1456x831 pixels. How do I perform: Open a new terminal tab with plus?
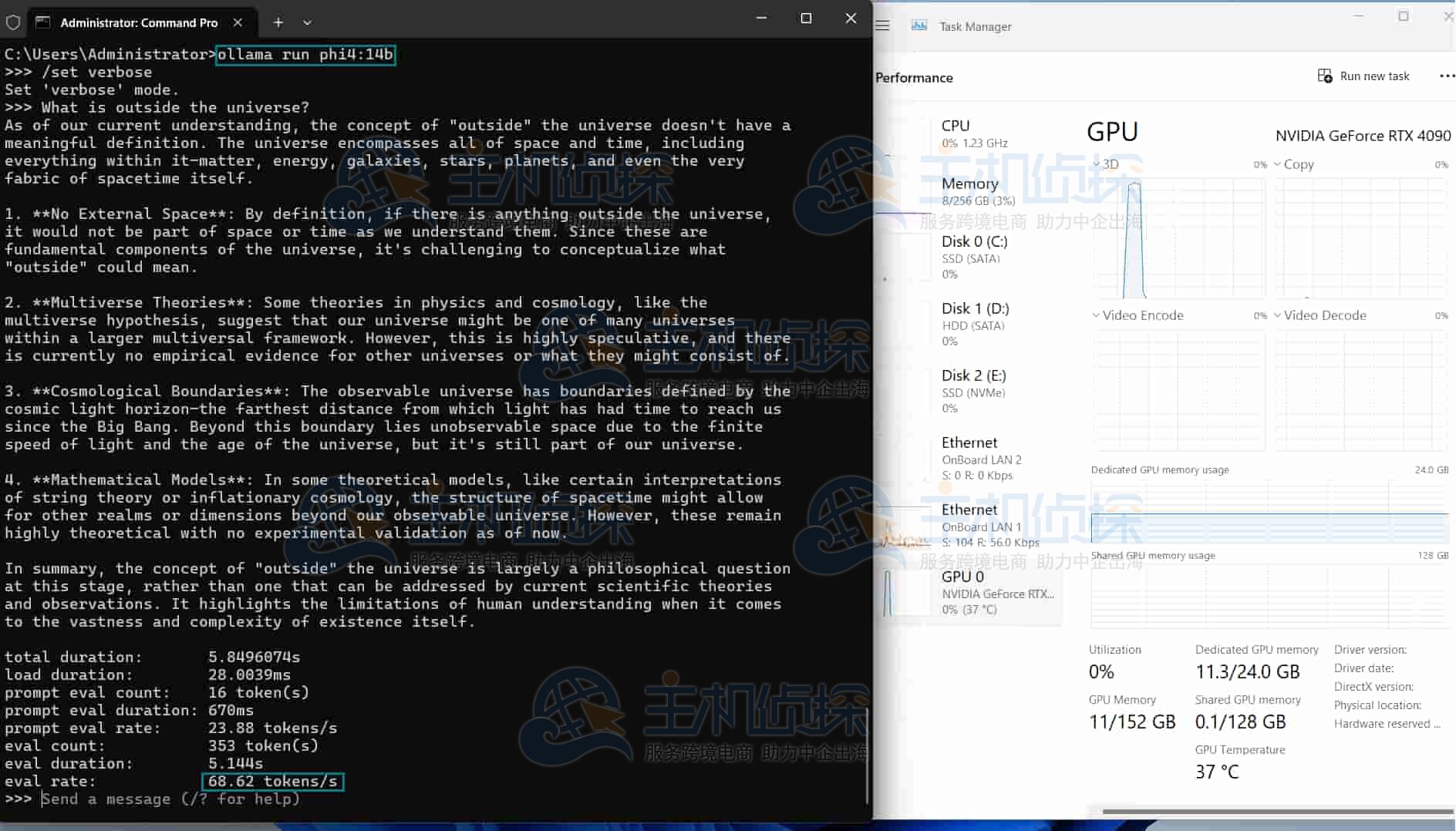pos(278,22)
